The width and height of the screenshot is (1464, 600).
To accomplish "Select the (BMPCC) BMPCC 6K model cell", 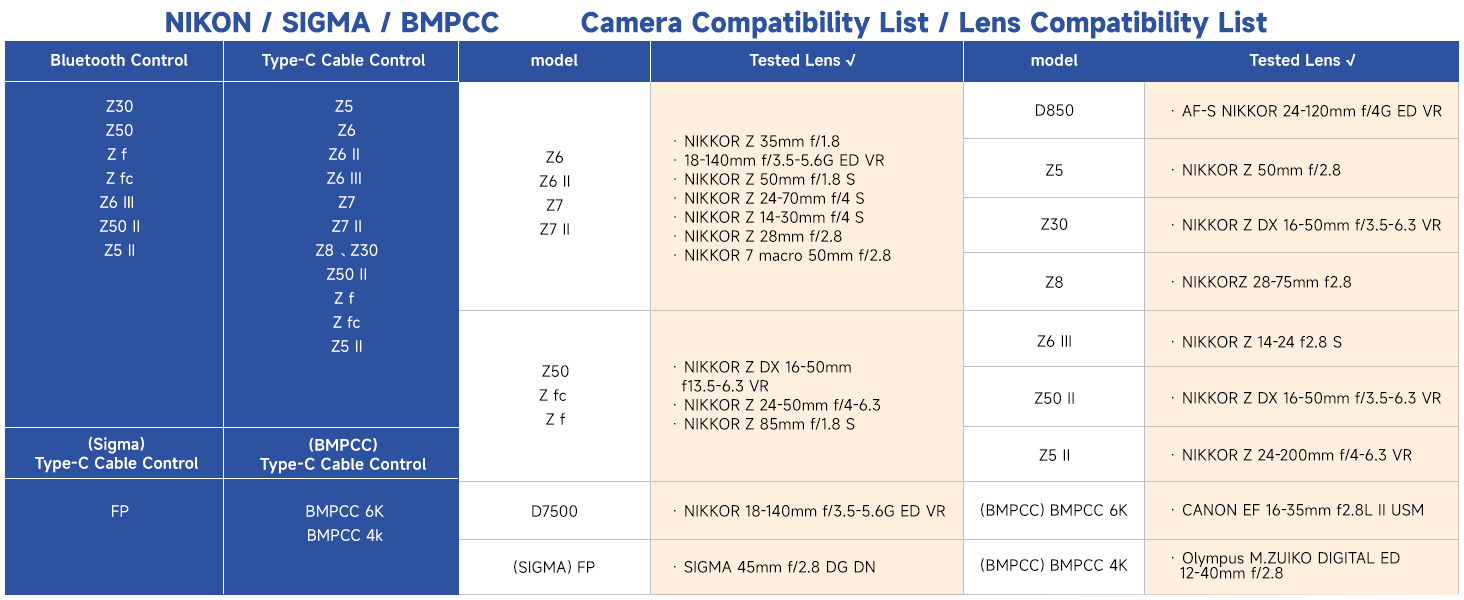I will (x=1054, y=510).
